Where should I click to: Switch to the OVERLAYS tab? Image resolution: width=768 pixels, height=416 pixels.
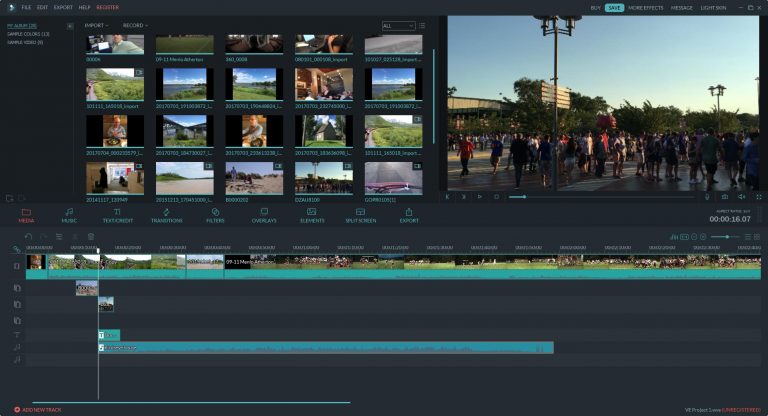point(264,215)
